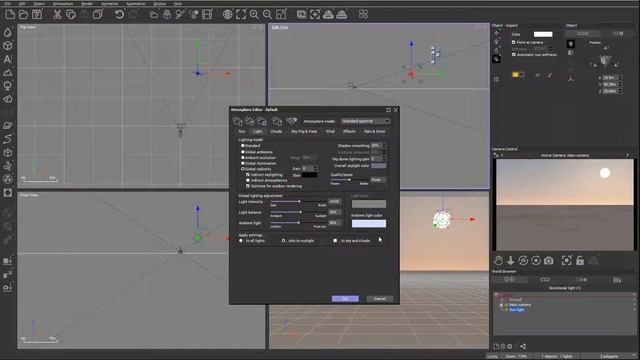The width and height of the screenshot is (640, 360).
Task: Select the Ambient occlusion lighting model
Action: [242, 158]
